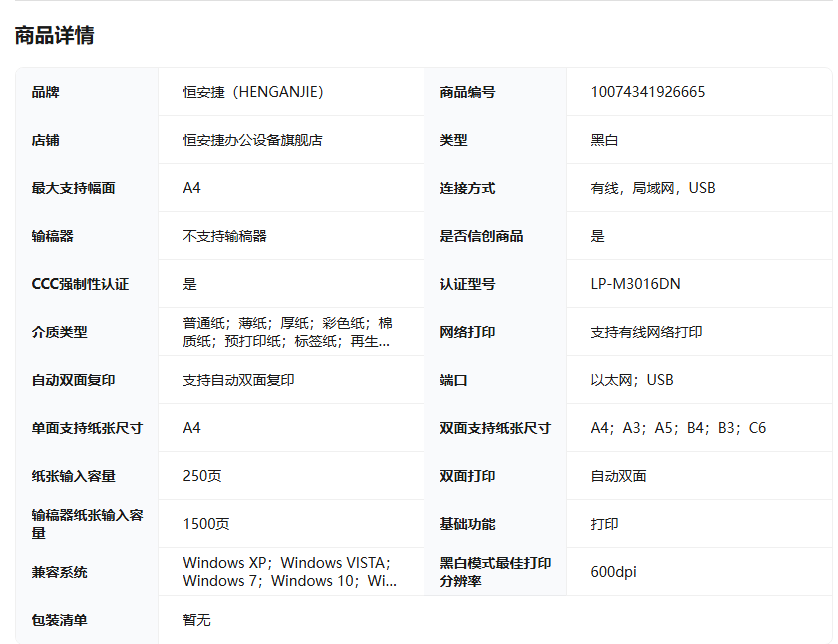Viewport: 838px width, 644px height.
Task: Click the 网络打印 label
Action: tap(467, 332)
